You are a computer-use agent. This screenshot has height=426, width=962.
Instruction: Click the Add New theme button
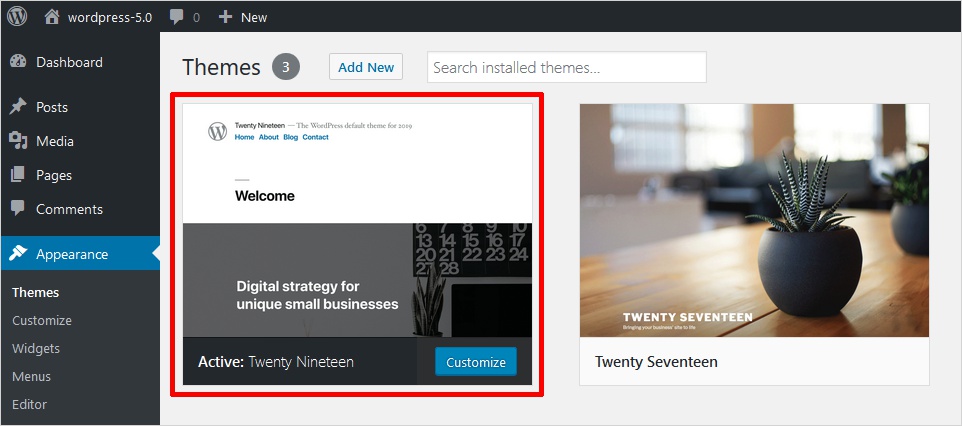point(366,67)
